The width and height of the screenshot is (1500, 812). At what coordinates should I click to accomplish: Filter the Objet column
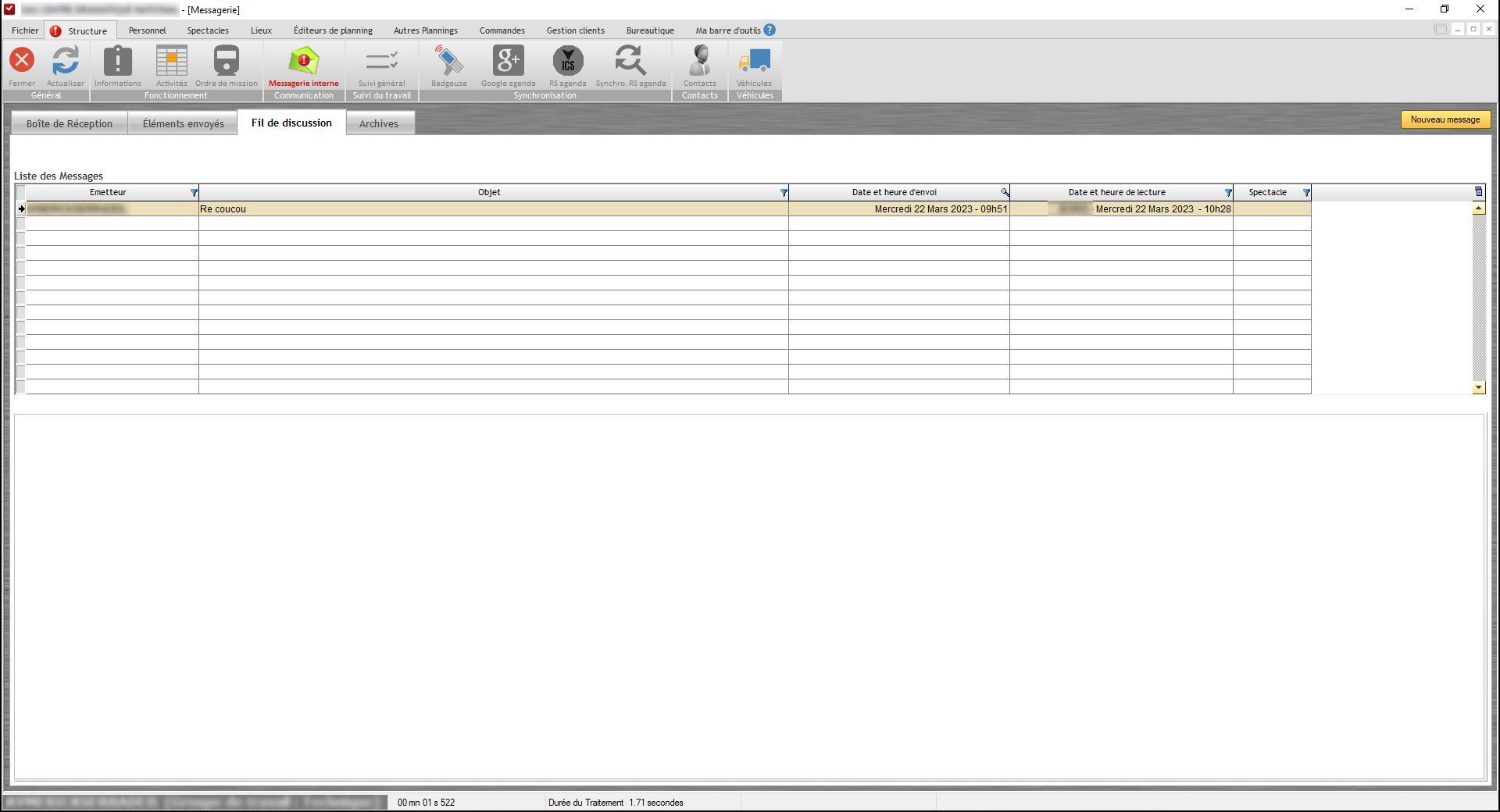(784, 193)
